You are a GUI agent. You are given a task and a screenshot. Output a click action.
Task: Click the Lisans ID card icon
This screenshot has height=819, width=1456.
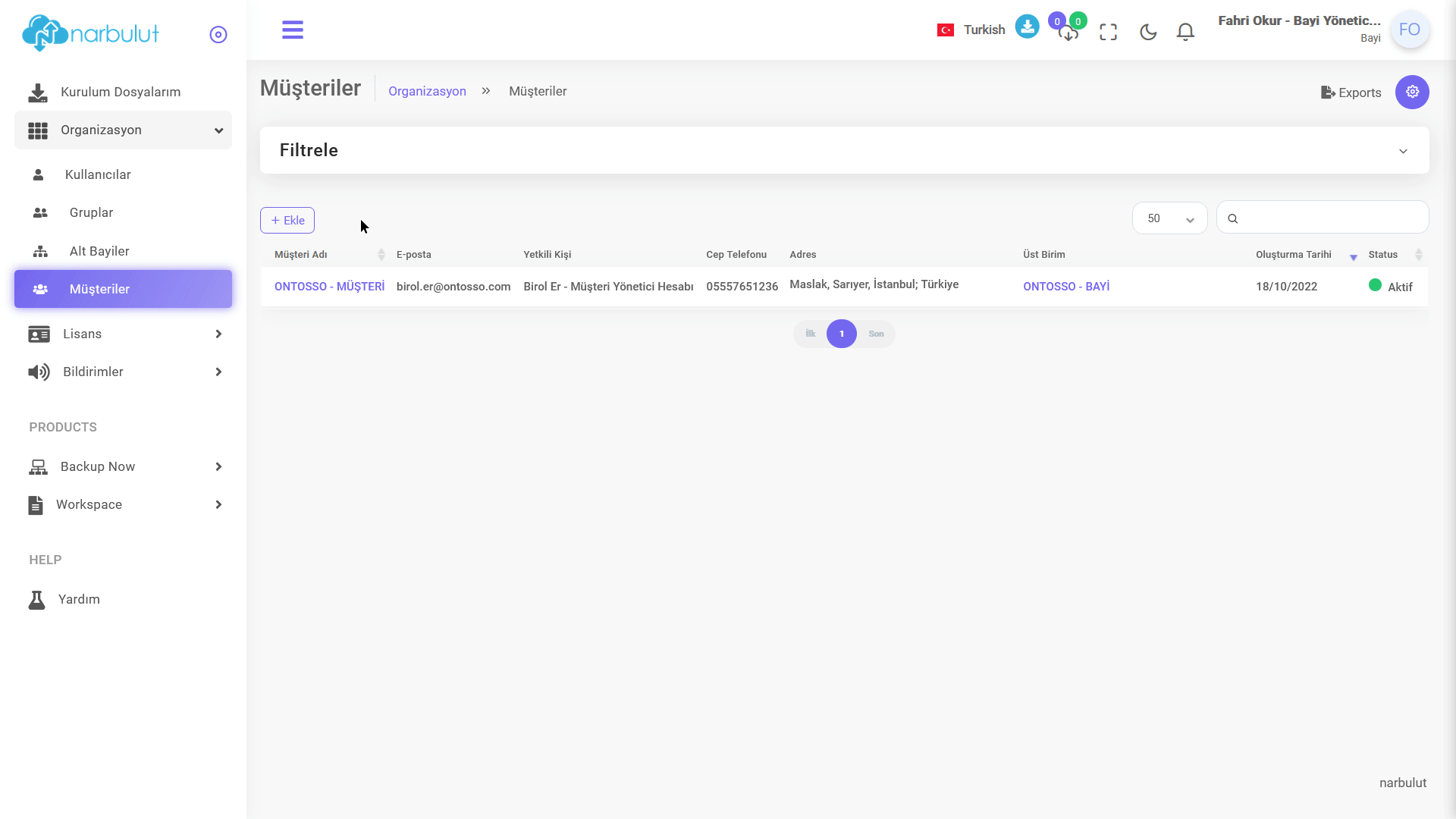coord(39,334)
